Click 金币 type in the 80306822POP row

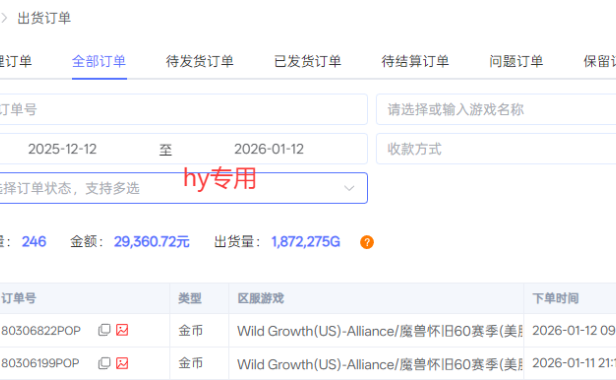click(x=191, y=330)
